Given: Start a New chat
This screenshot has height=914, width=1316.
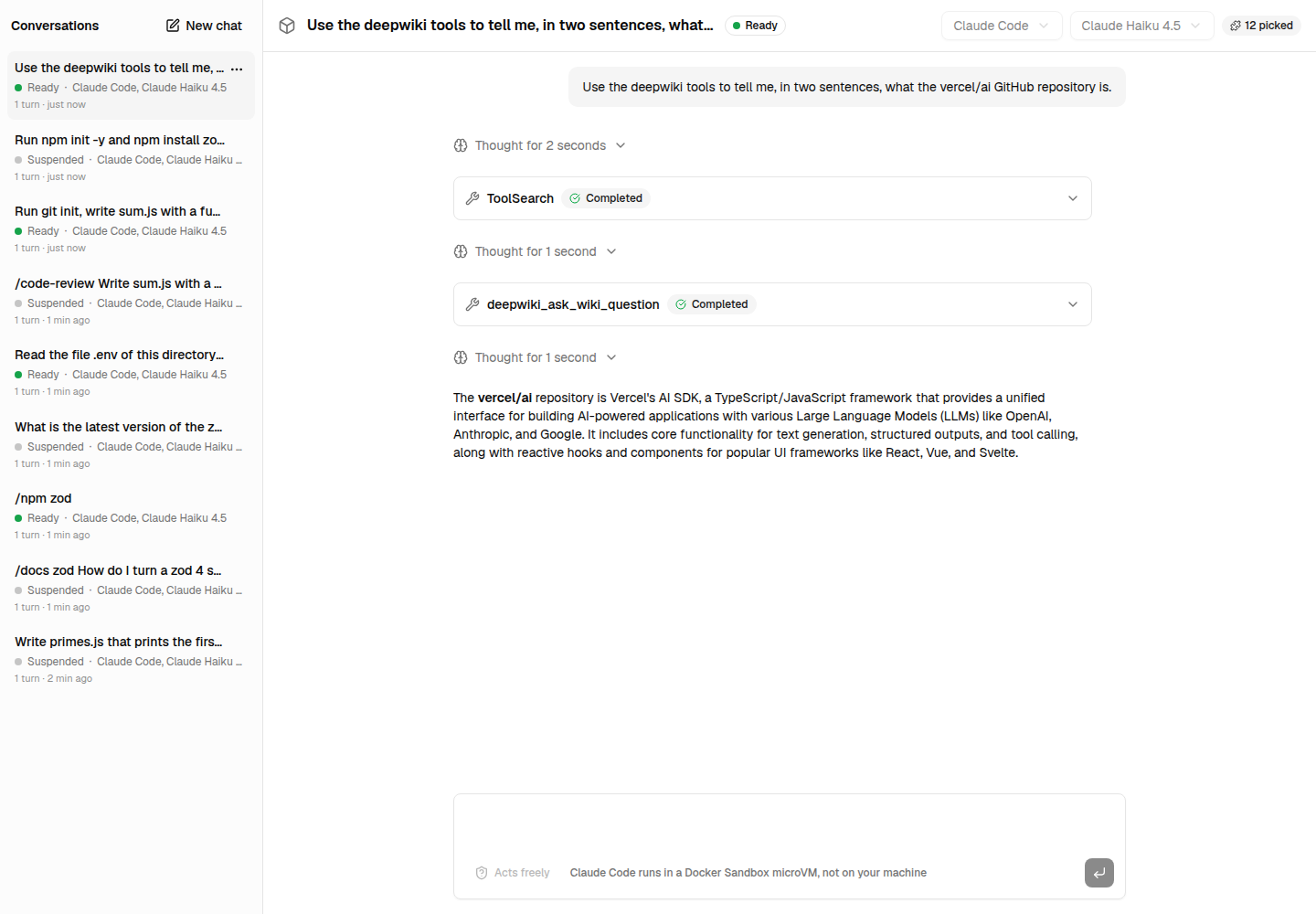Looking at the screenshot, I should tap(204, 26).
